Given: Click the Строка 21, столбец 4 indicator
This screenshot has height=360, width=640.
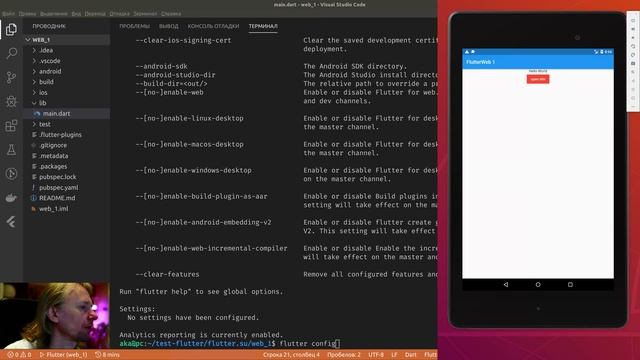Looking at the screenshot, I should [291, 355].
